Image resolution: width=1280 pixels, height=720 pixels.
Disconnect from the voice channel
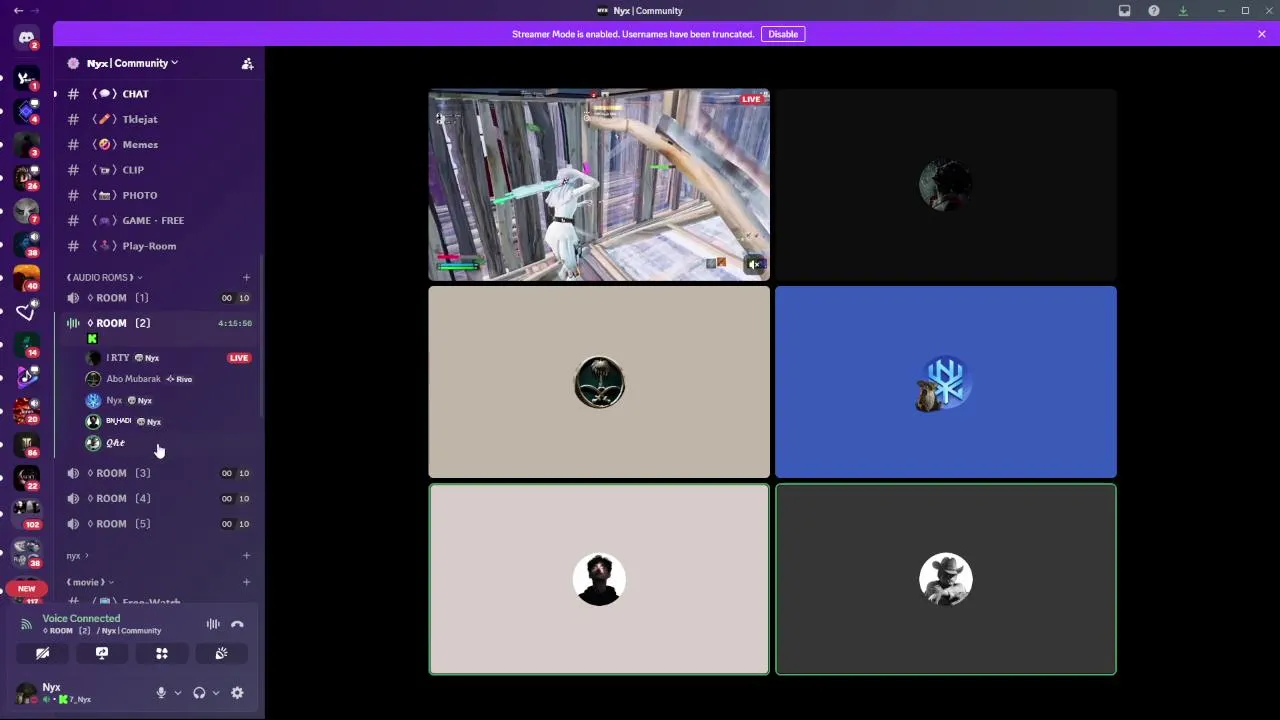(237, 624)
